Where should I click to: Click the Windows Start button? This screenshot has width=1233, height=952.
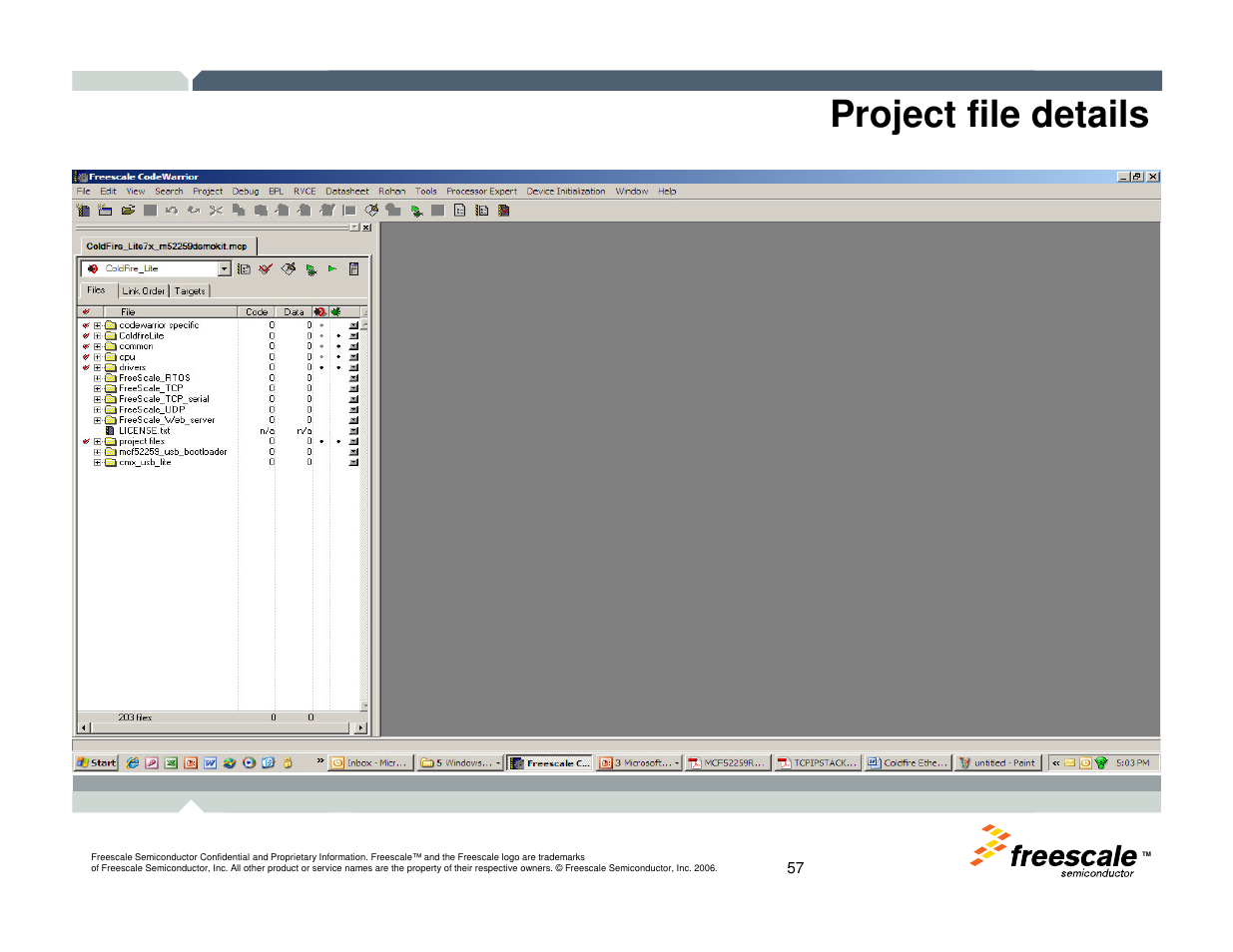(97, 763)
